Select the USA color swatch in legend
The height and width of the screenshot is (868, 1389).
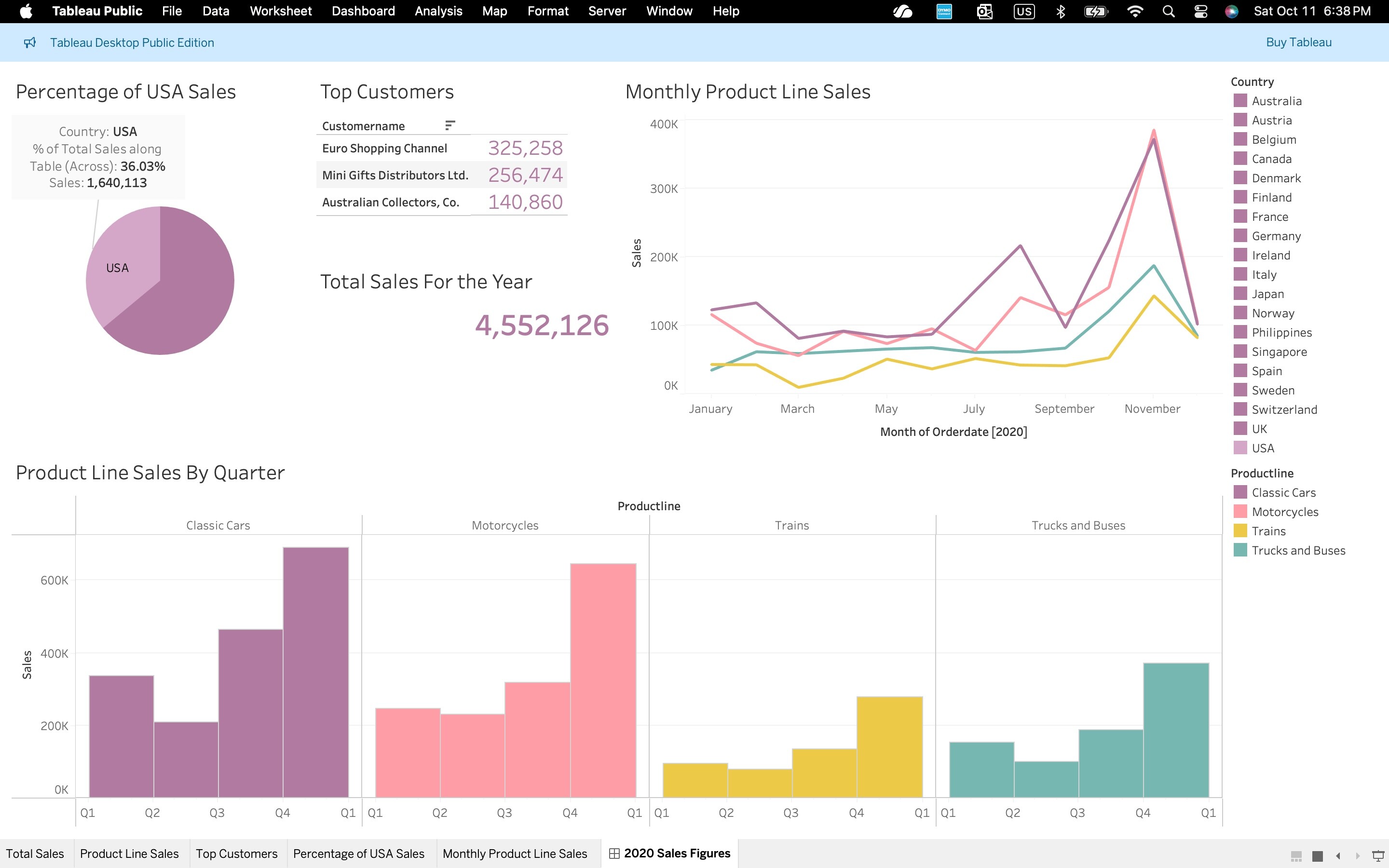point(1240,448)
